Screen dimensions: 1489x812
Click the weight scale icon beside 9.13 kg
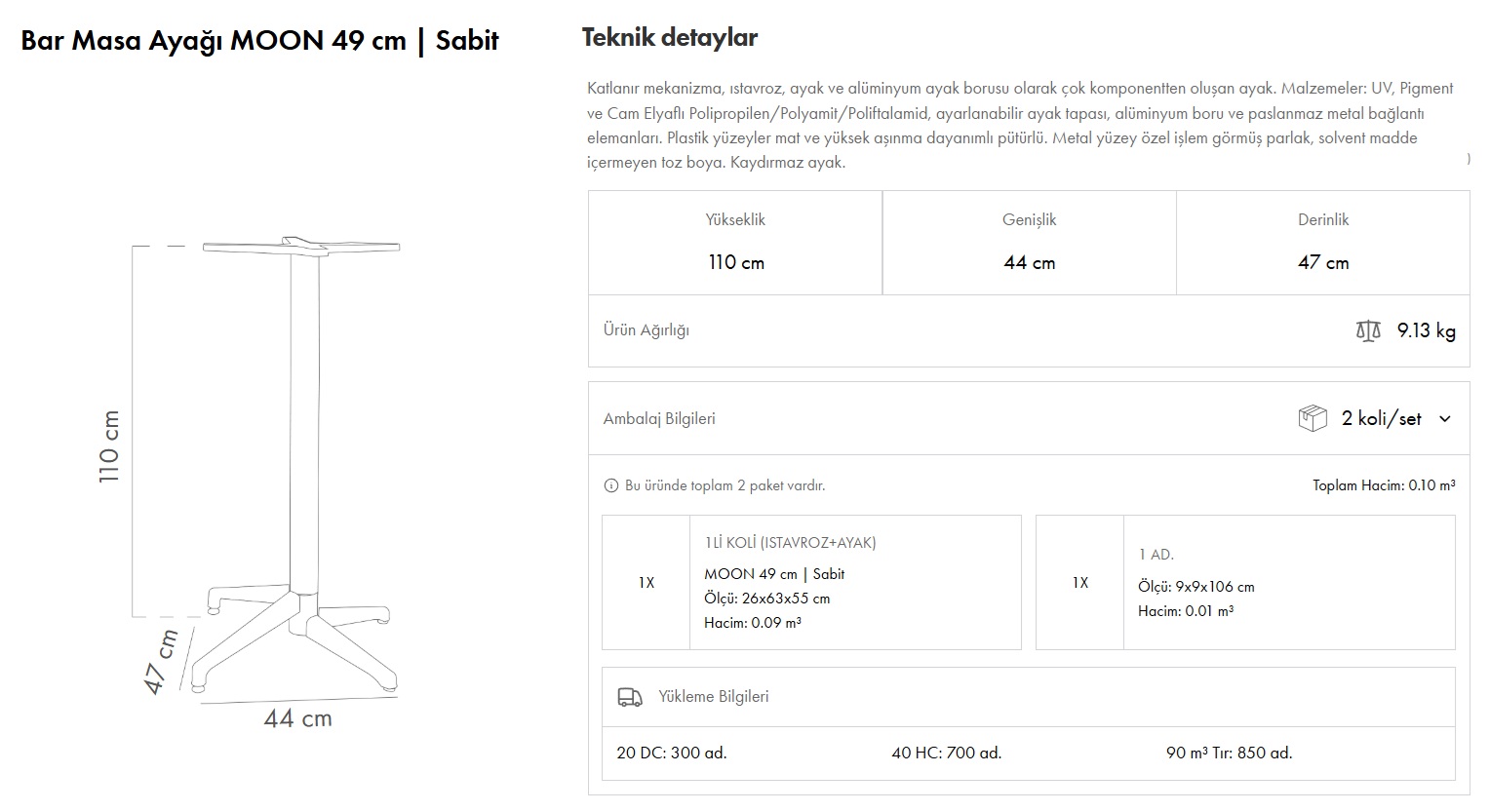pyautogui.click(x=1370, y=330)
